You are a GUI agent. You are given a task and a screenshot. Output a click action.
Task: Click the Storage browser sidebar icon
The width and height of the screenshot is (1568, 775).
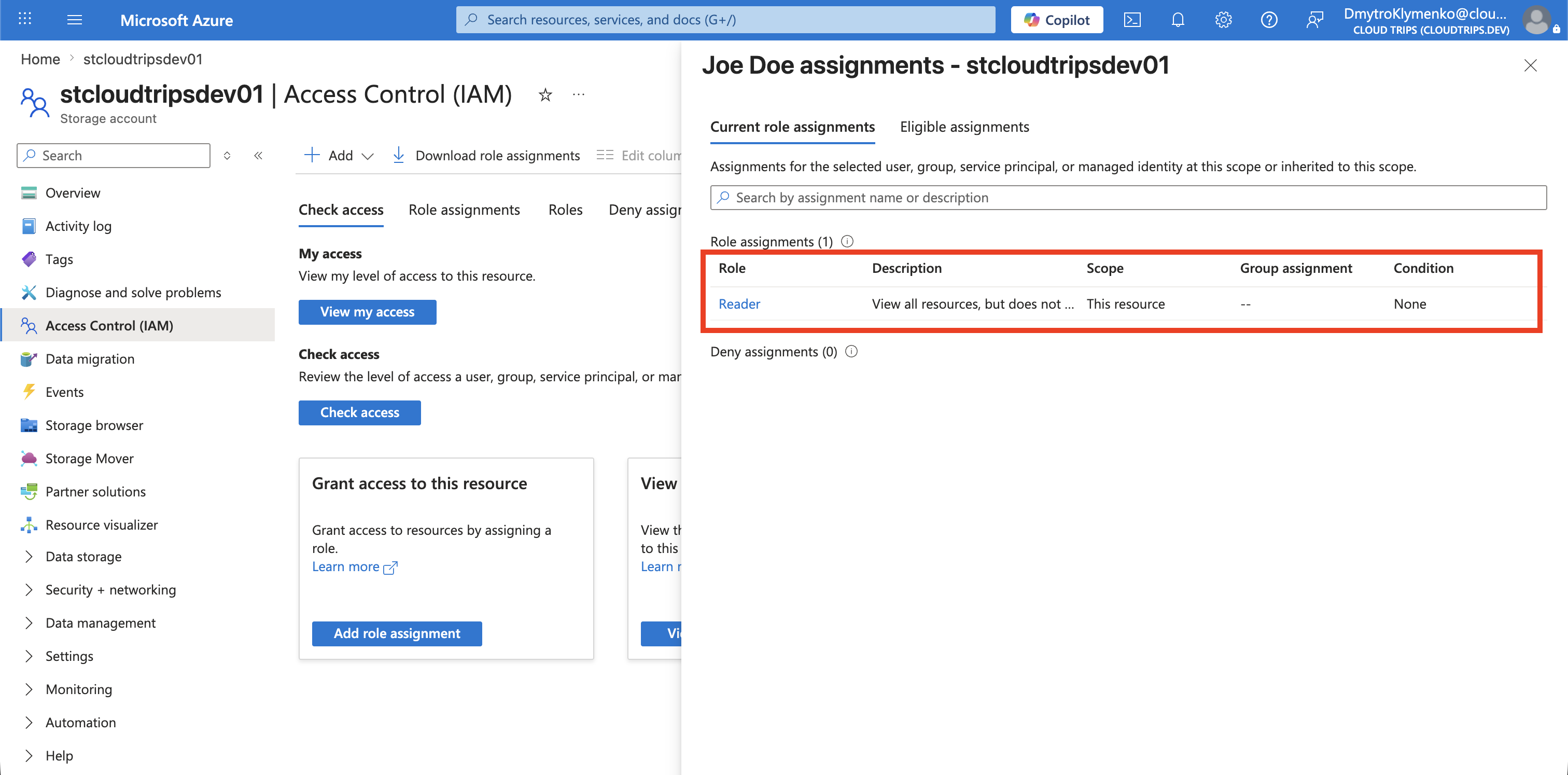[29, 425]
